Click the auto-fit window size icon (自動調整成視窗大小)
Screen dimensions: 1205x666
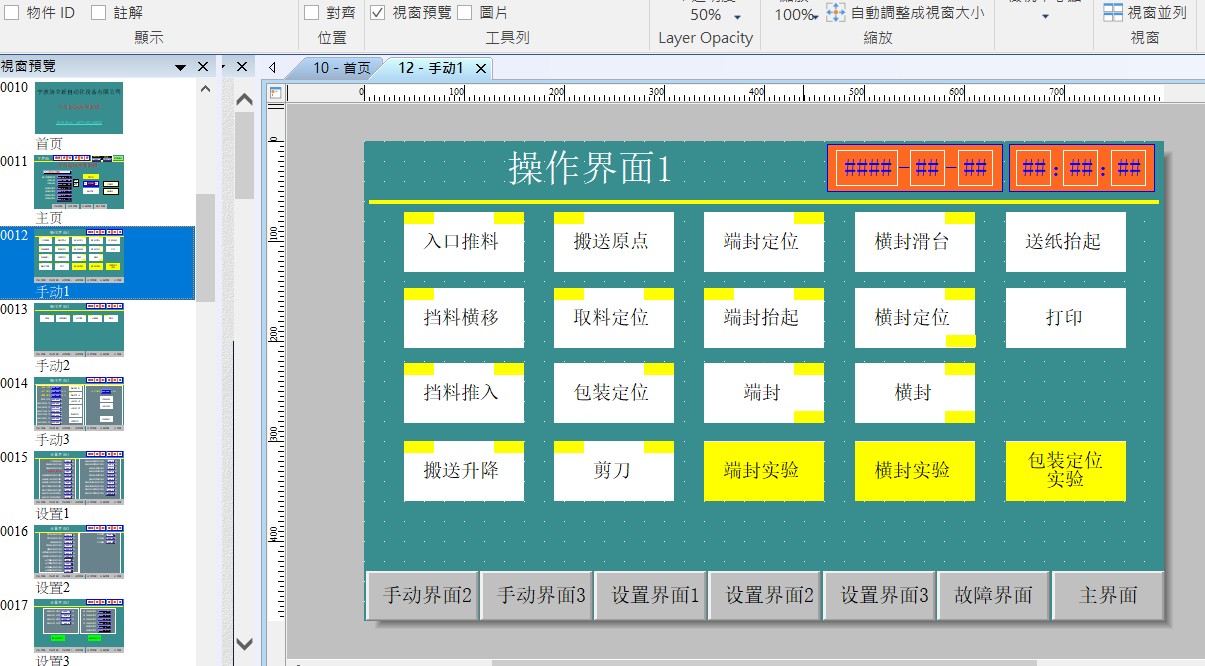pos(836,13)
